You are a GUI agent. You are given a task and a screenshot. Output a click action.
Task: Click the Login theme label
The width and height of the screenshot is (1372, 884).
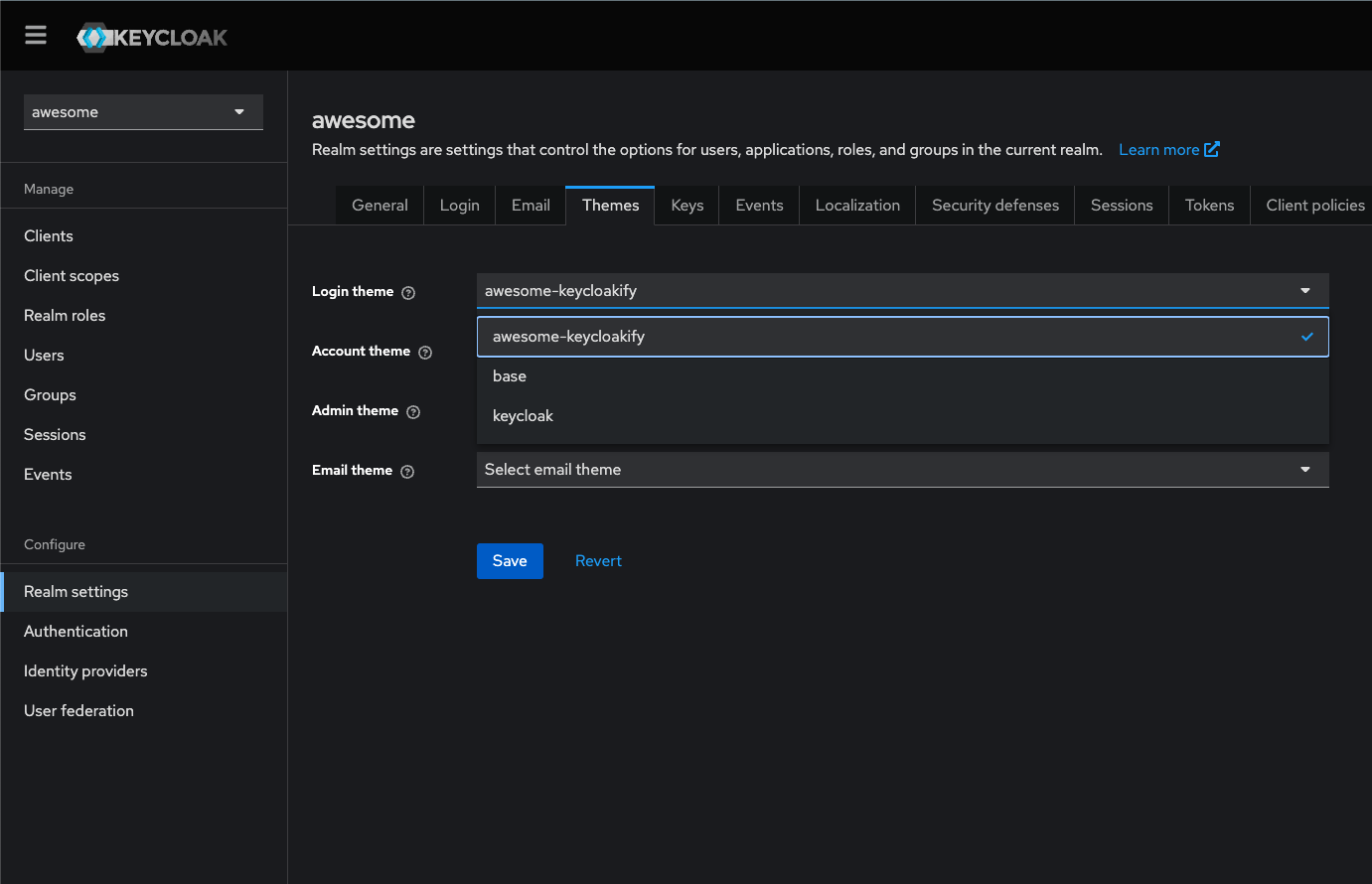point(353,292)
